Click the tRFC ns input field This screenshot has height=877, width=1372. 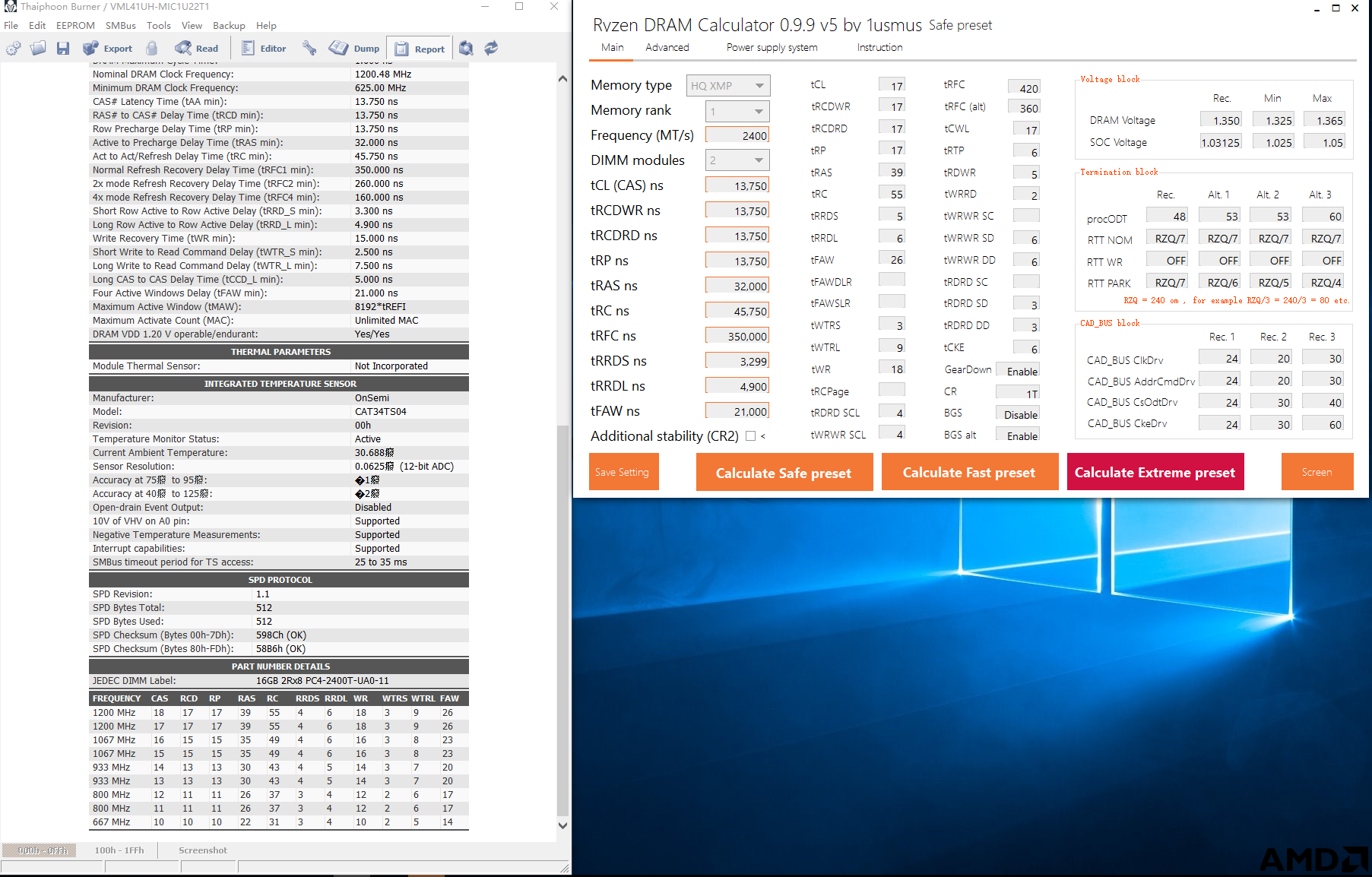pos(737,336)
